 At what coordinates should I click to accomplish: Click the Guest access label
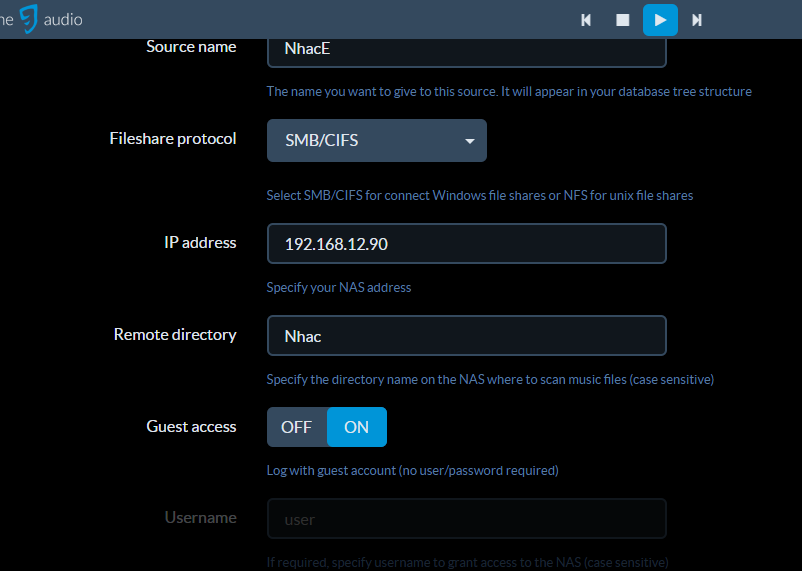(191, 427)
